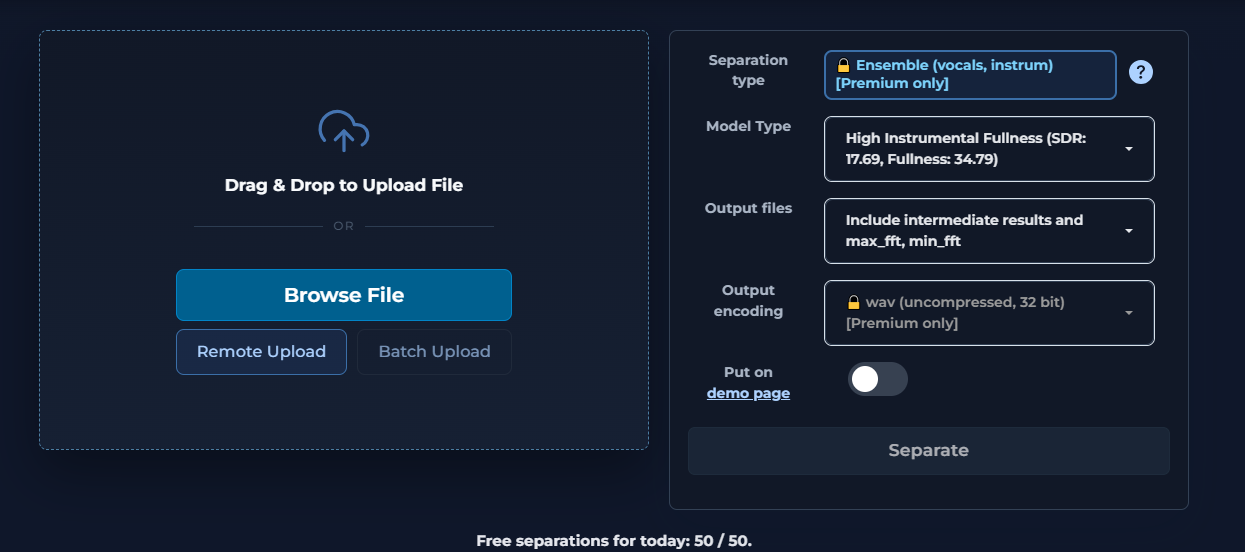1245x552 pixels.
Task: Click the "Drag & Drop to Upload File" text
Action: coord(344,185)
